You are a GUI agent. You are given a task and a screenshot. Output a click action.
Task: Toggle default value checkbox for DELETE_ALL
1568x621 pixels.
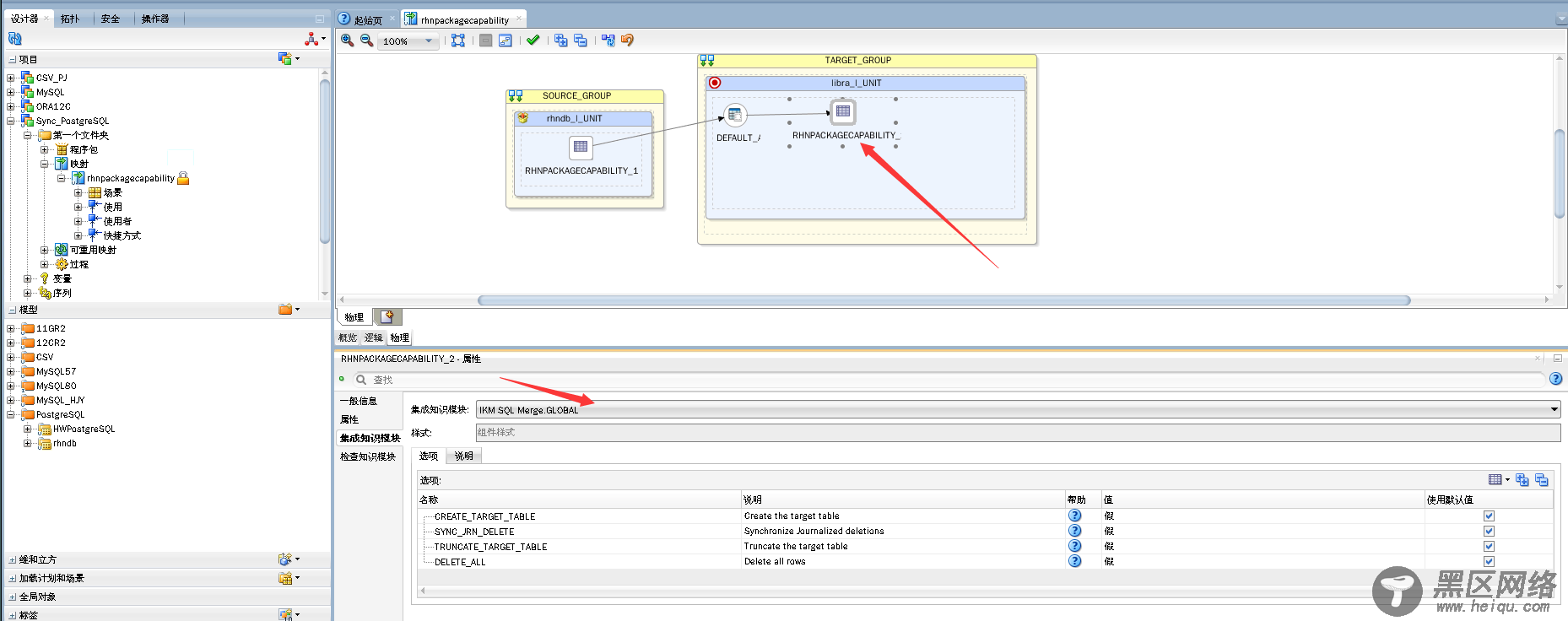(1489, 561)
